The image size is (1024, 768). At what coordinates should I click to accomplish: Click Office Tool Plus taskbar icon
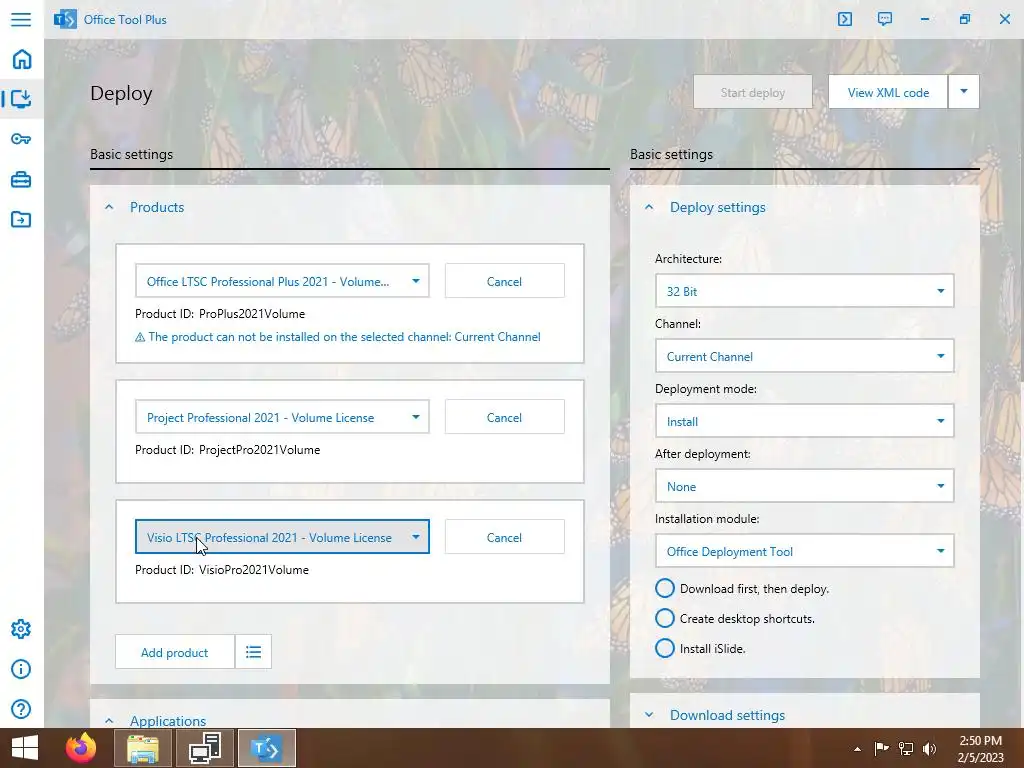click(x=266, y=748)
